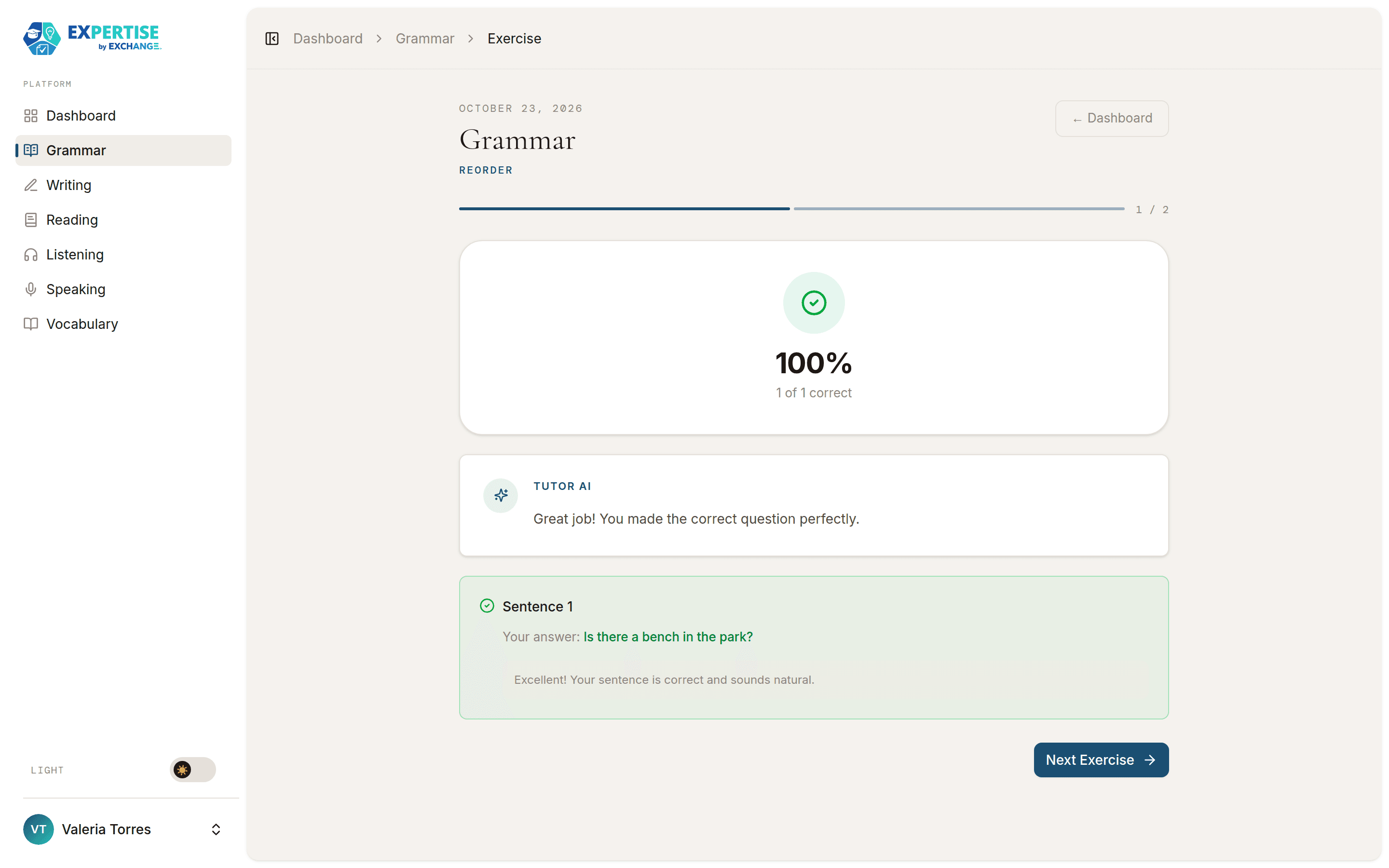This screenshot has width=1389, height=868.
Task: Click the Listening headphones icon
Action: click(x=30, y=255)
